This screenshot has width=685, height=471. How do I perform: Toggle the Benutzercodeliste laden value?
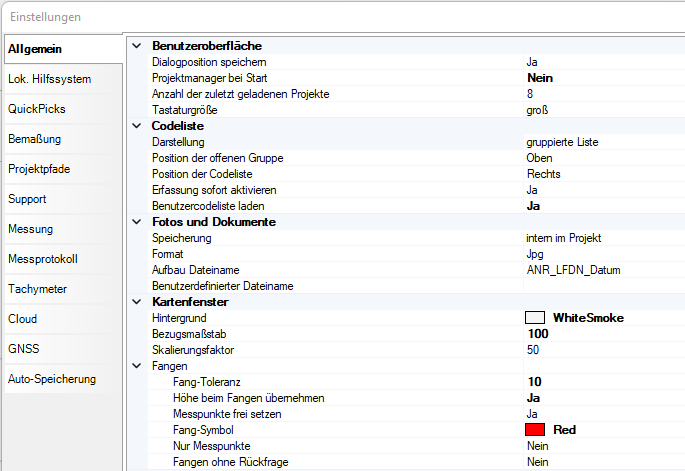coord(600,206)
